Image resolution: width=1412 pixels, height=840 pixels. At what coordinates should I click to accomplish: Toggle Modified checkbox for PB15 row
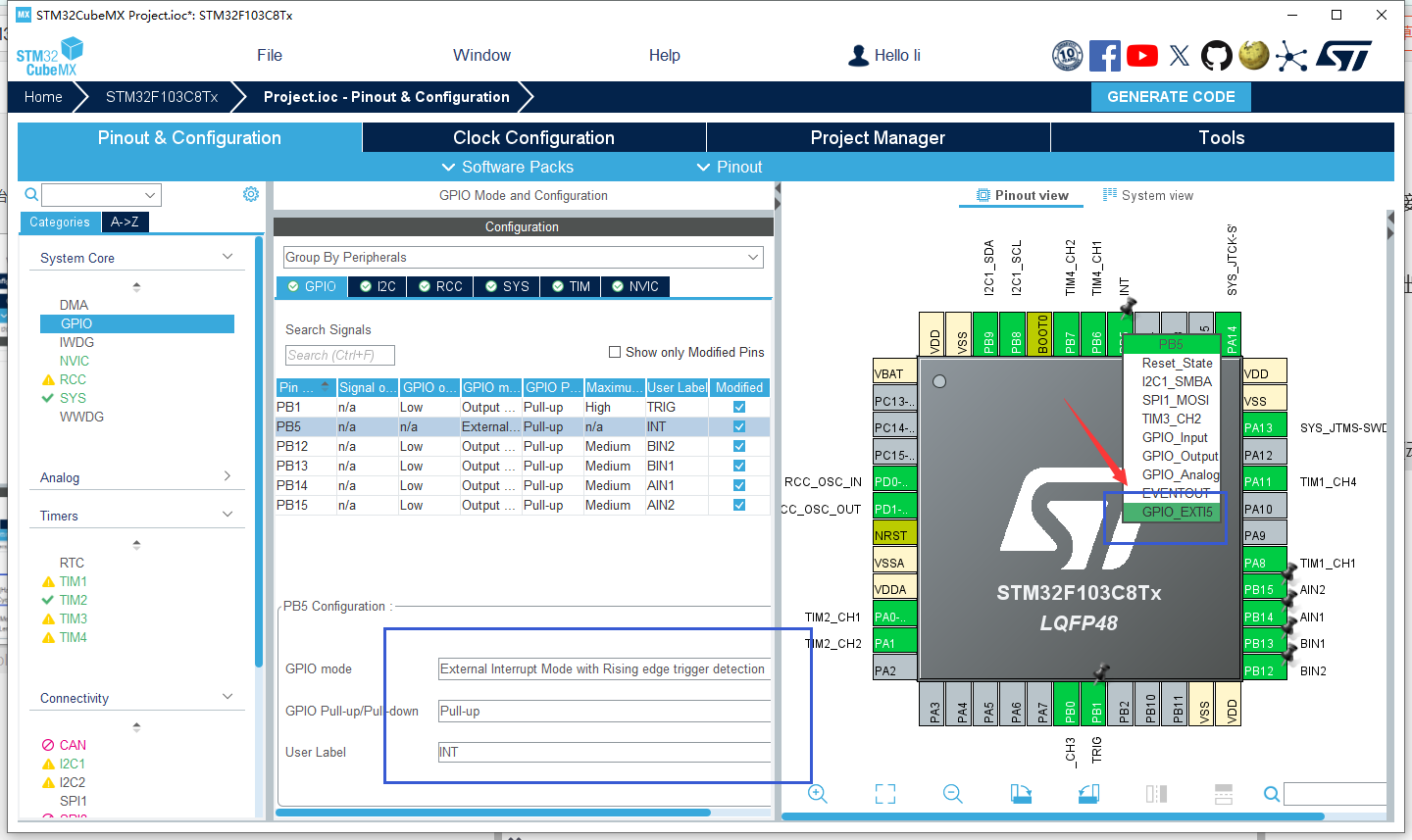(739, 505)
